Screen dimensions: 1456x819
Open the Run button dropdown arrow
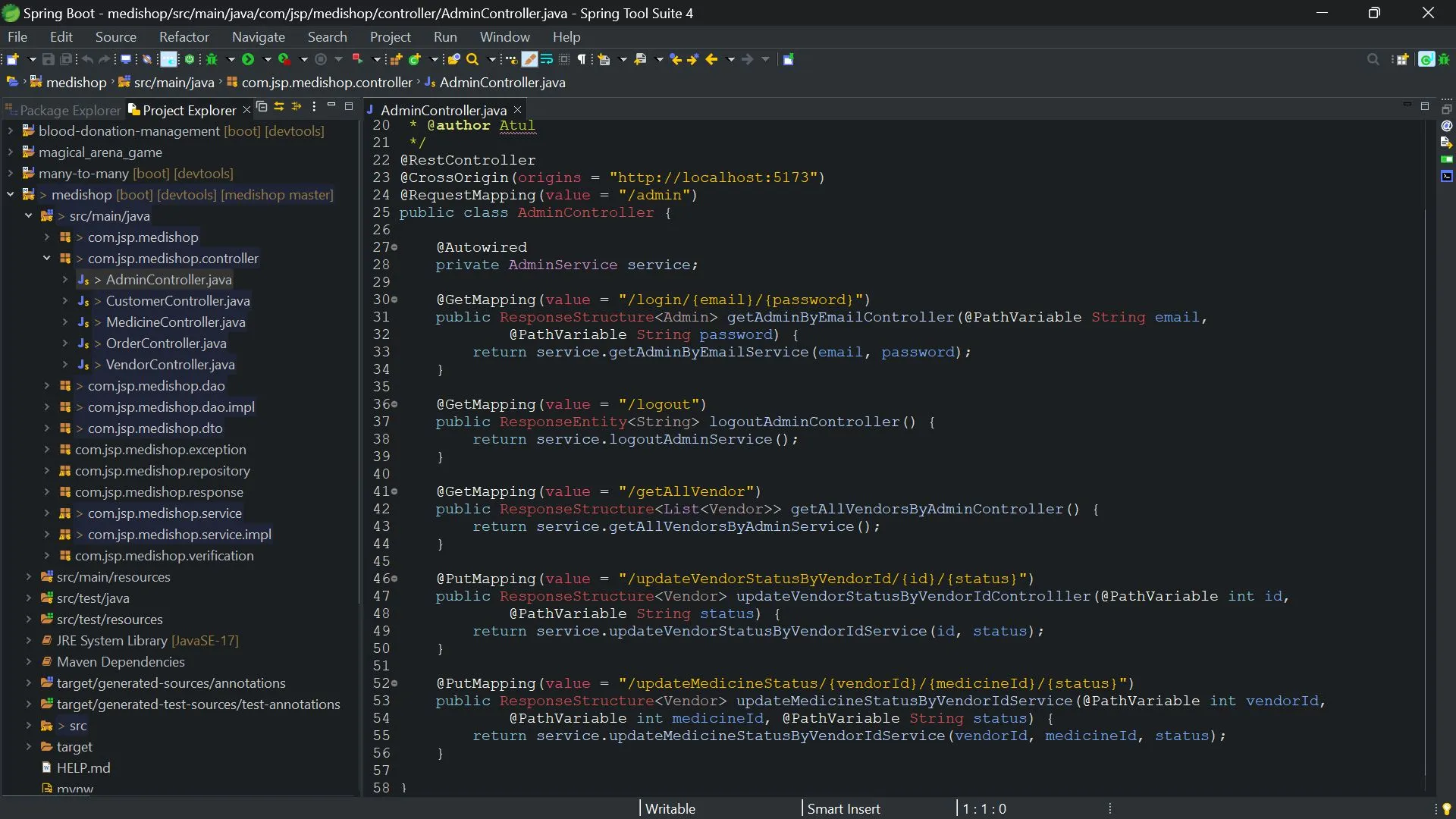click(267, 59)
